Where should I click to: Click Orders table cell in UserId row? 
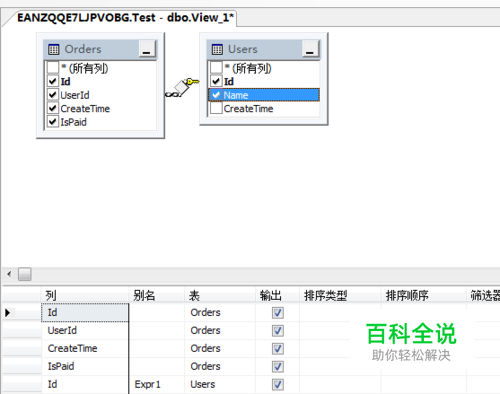220,331
